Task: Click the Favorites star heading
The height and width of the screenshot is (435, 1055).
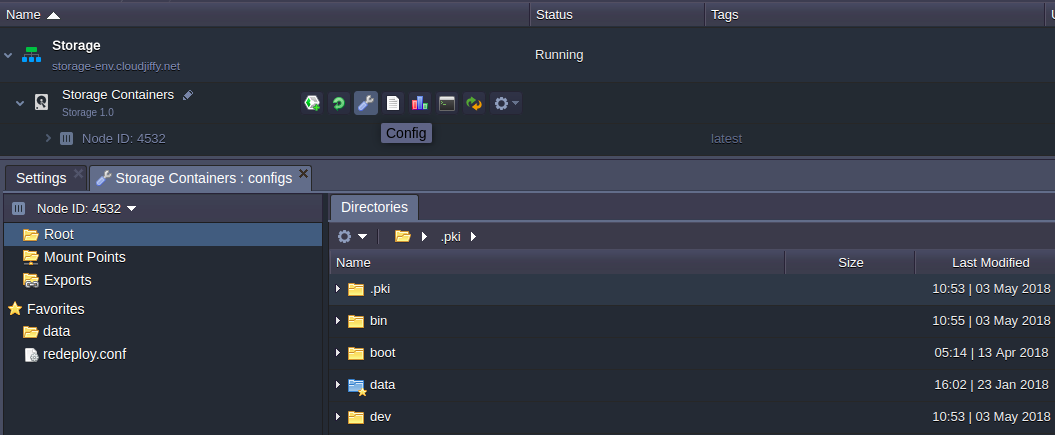Action: (x=46, y=309)
